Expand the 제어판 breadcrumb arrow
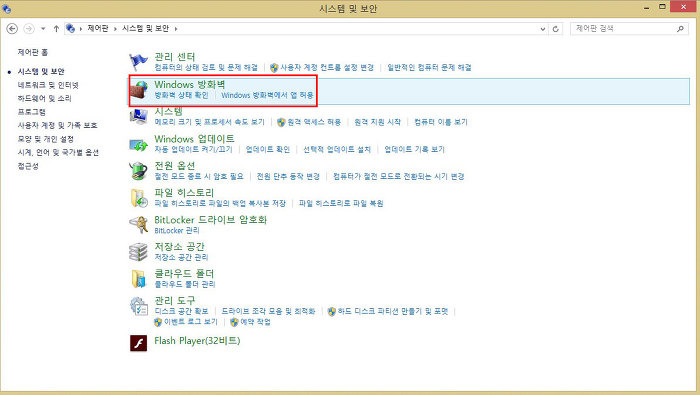This screenshot has height=395, width=700. click(x=115, y=29)
